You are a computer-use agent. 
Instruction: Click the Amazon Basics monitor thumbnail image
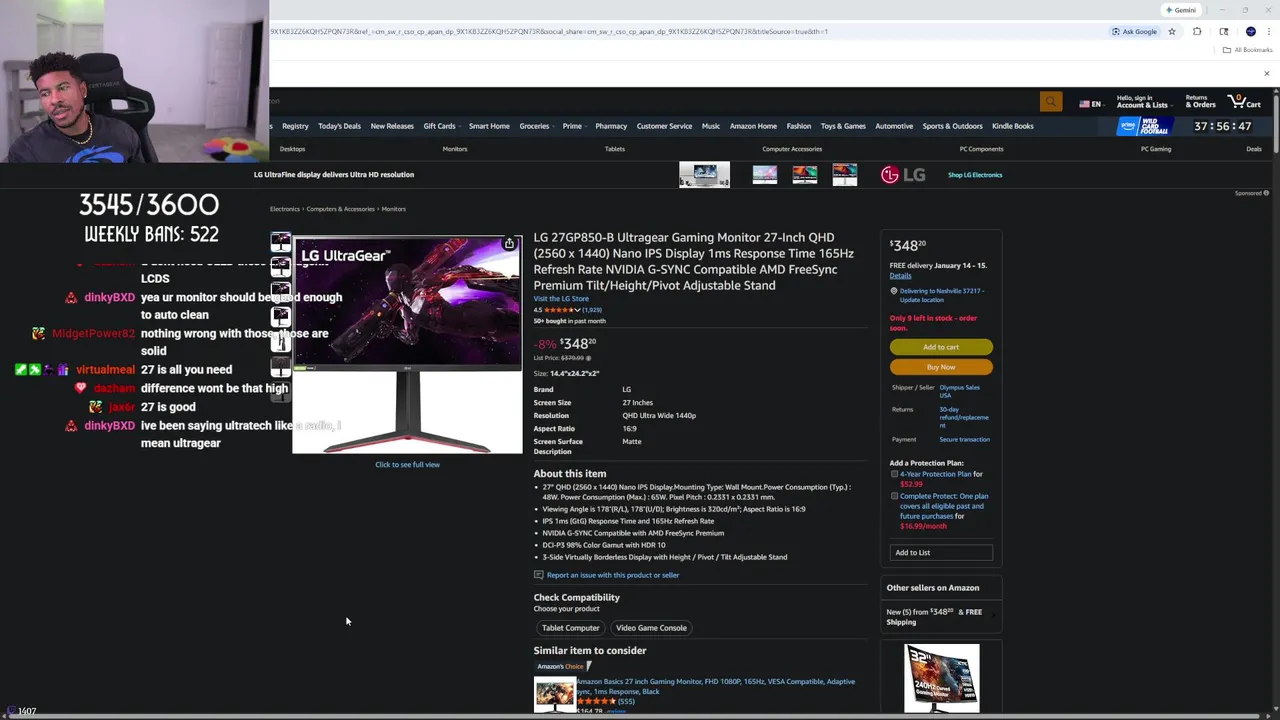(x=554, y=693)
